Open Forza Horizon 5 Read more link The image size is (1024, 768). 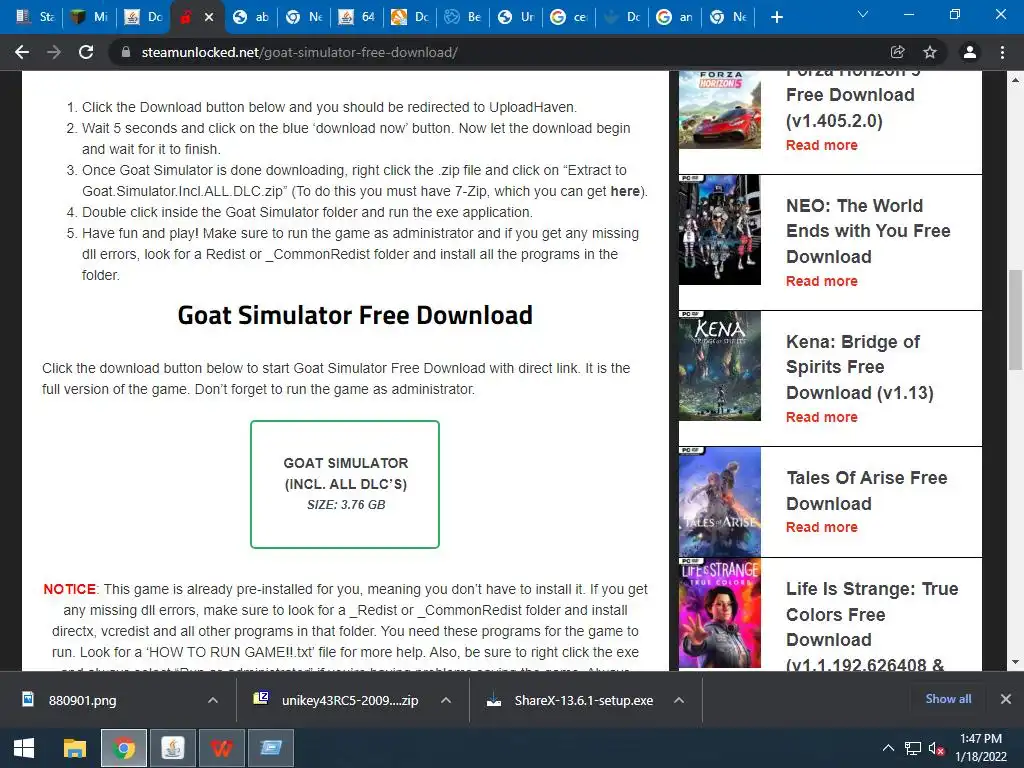click(822, 145)
